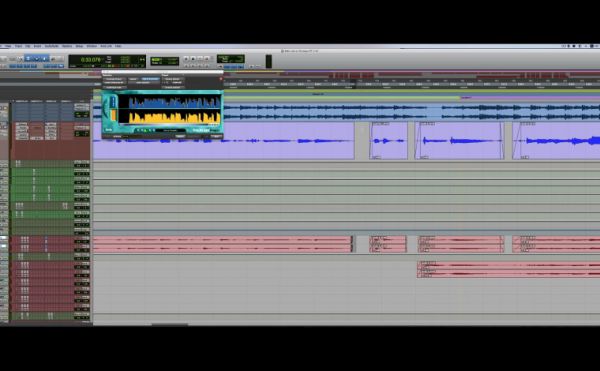Select the Selector tool
Image resolution: width=600 pixels, height=371 pixels.
pos(37,59)
